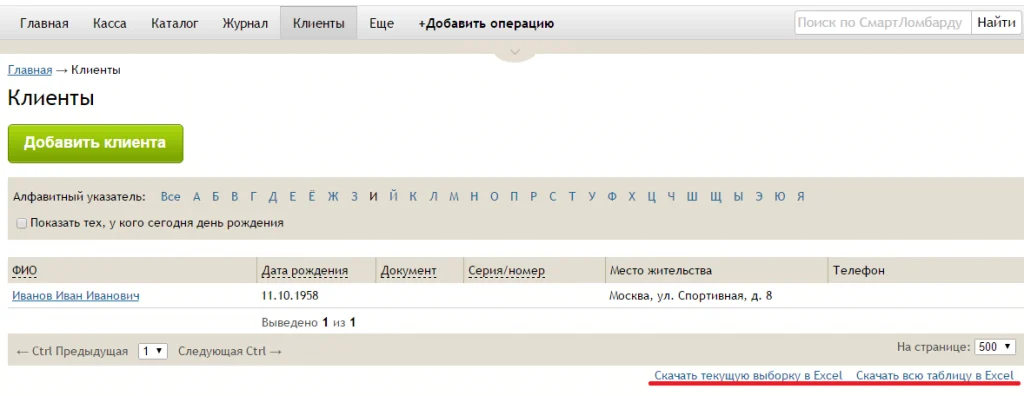This screenshot has width=1024, height=396.
Task: Filter clients by letter Ж
Action: pos(333,197)
